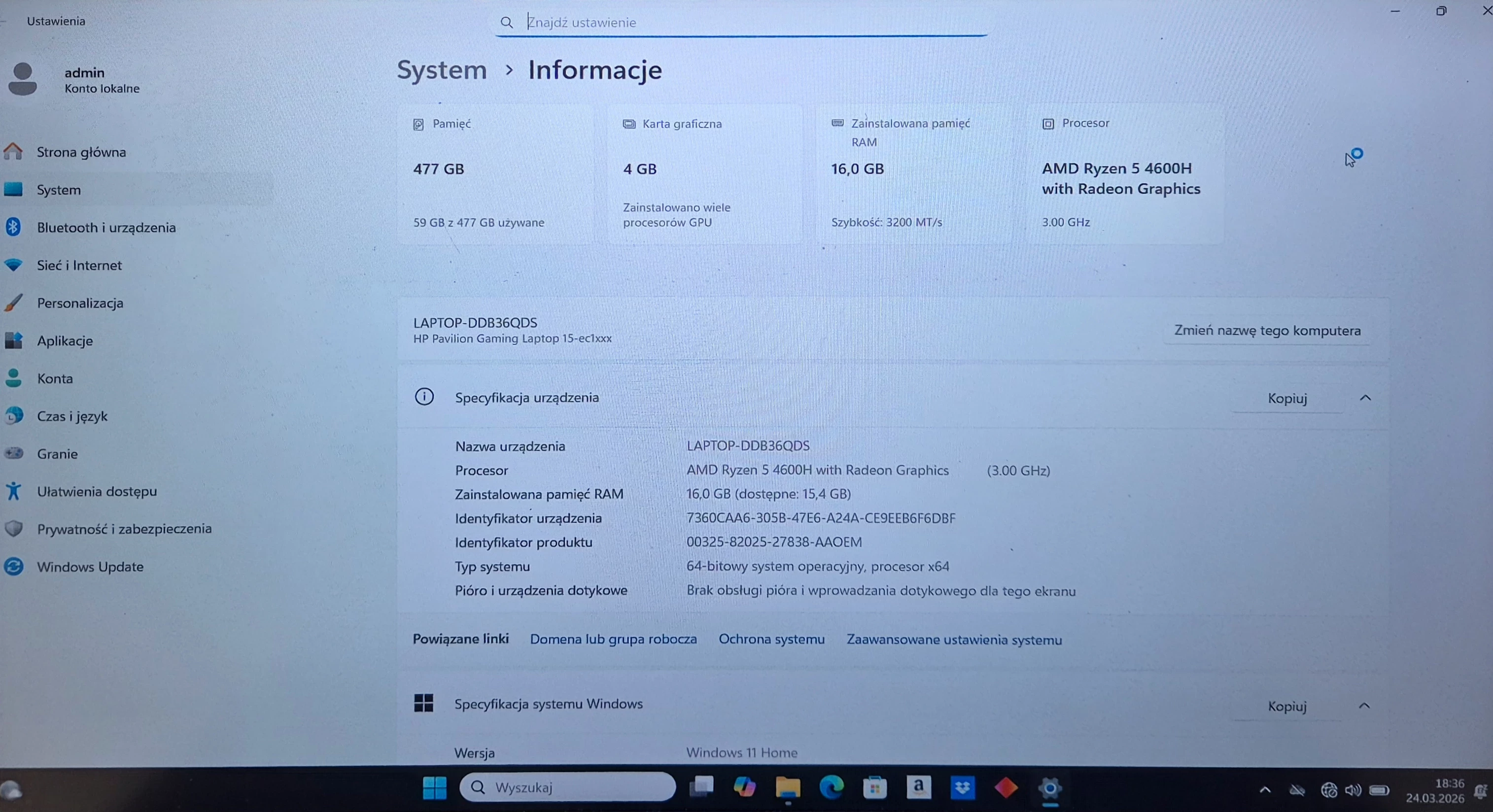1493x812 pixels.
Task: Click the volume icon in the system tray
Action: [x=1353, y=789]
